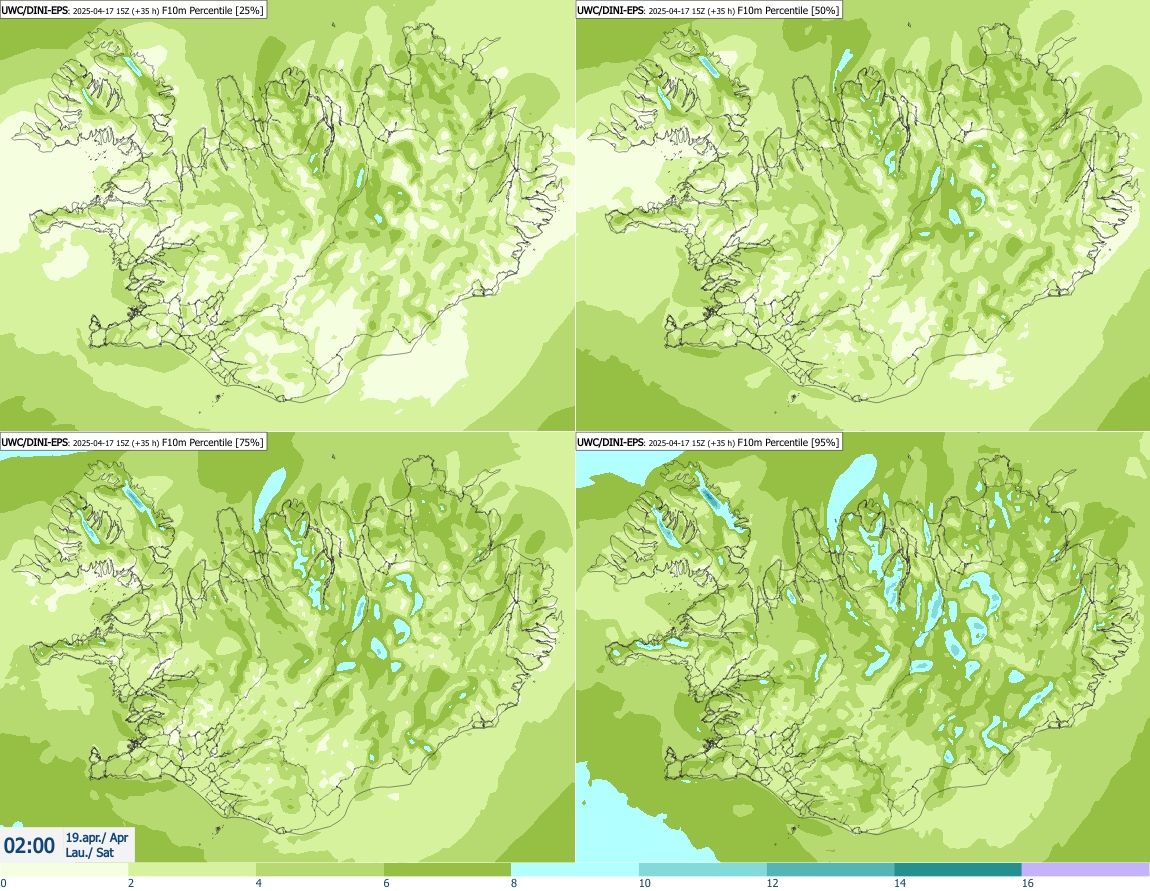
Task: Click the '19.apr./ Apr' date text
Action: click(x=97, y=837)
